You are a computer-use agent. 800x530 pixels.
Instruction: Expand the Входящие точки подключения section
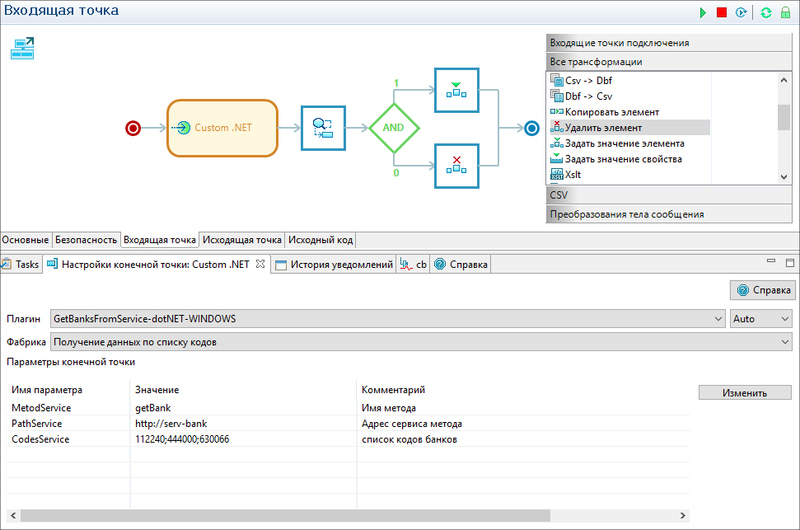click(666, 43)
